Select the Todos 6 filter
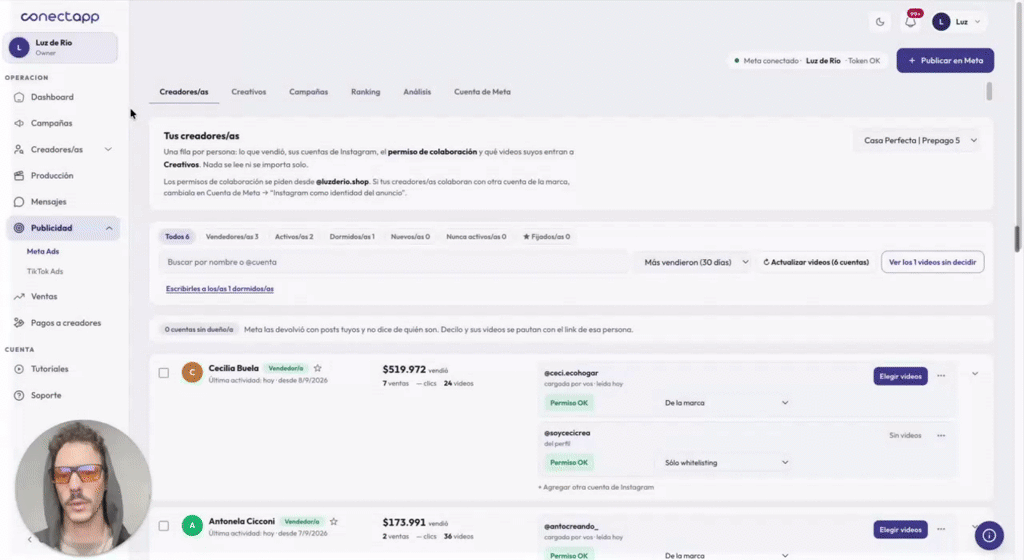Screen dimensions: 1024x560 (x=177, y=237)
